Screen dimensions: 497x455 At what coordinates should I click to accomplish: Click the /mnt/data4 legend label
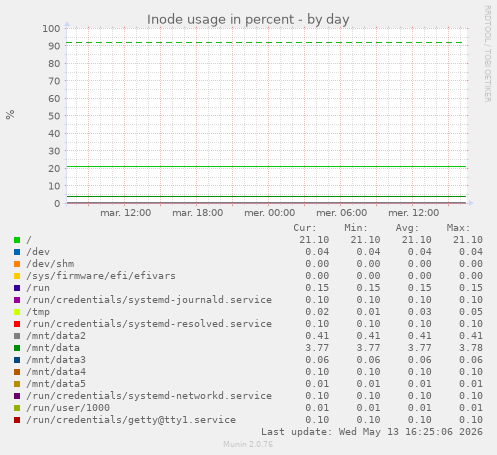point(56,372)
